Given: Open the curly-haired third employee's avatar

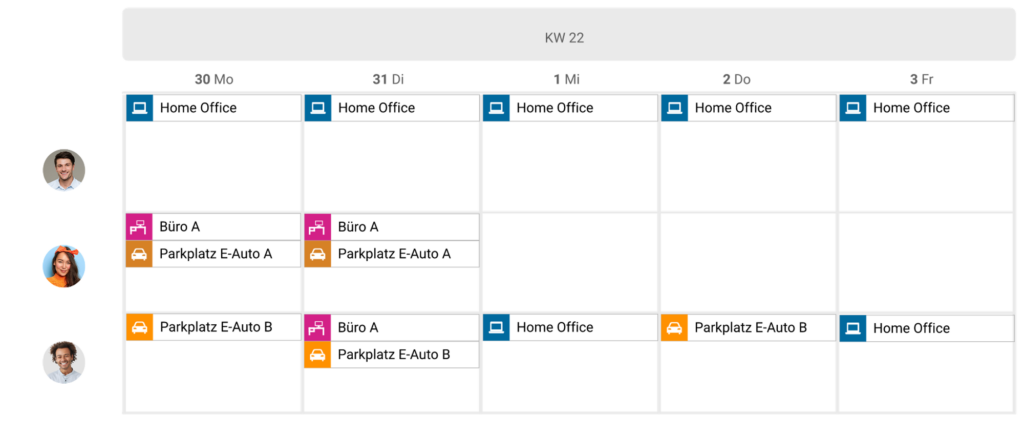Looking at the screenshot, I should click(x=64, y=363).
